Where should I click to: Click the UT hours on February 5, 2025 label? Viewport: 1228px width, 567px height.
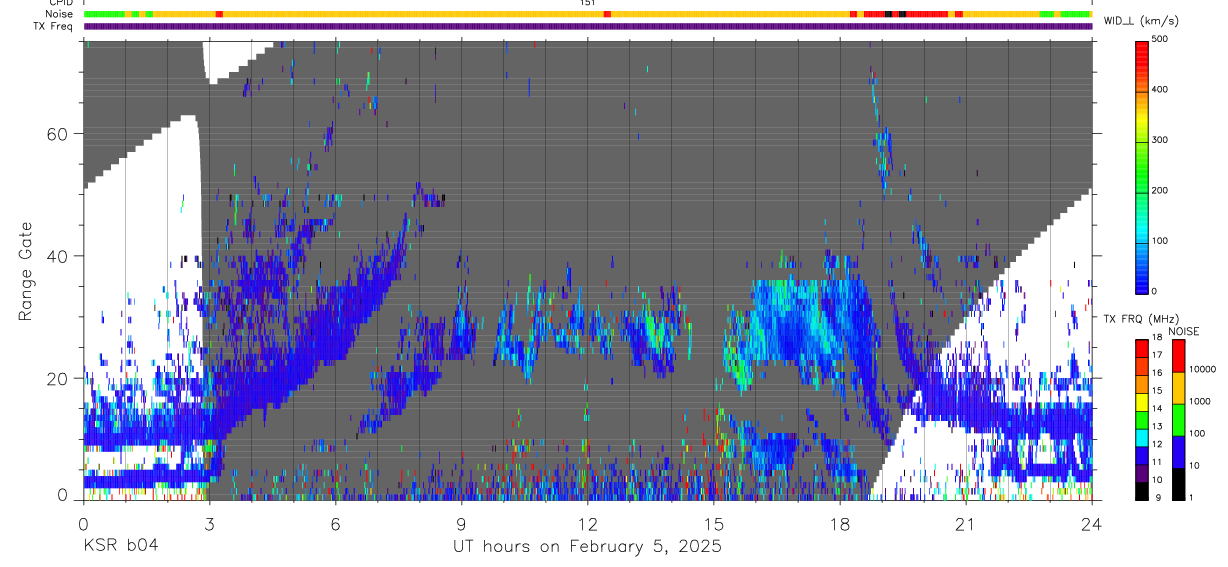tap(588, 547)
